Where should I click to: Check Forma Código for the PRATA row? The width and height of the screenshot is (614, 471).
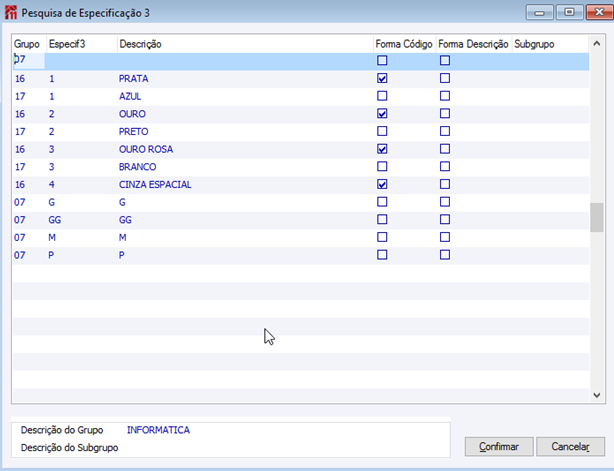click(382, 78)
